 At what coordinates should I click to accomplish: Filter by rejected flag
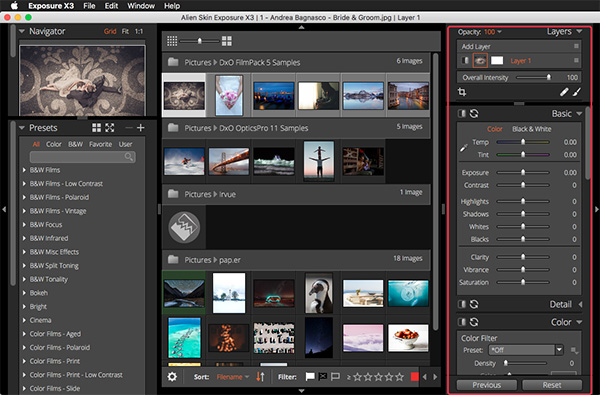point(323,377)
